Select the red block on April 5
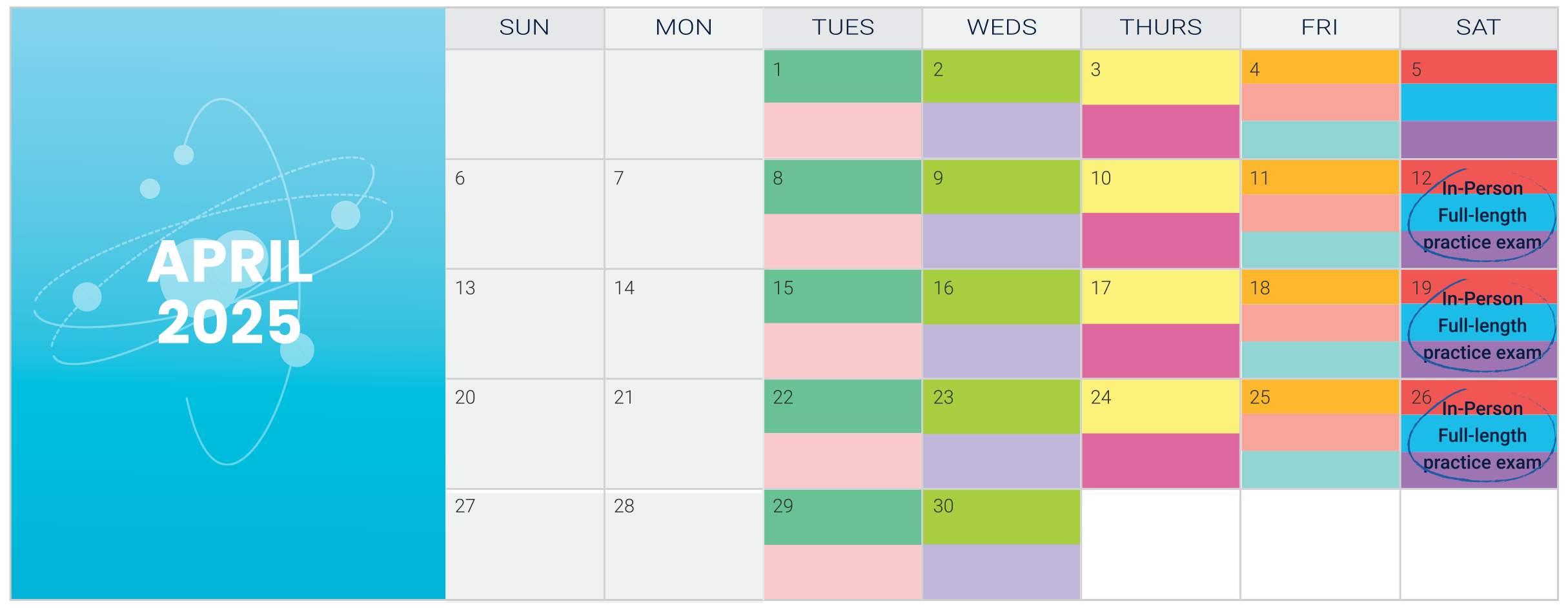 [x=1479, y=67]
